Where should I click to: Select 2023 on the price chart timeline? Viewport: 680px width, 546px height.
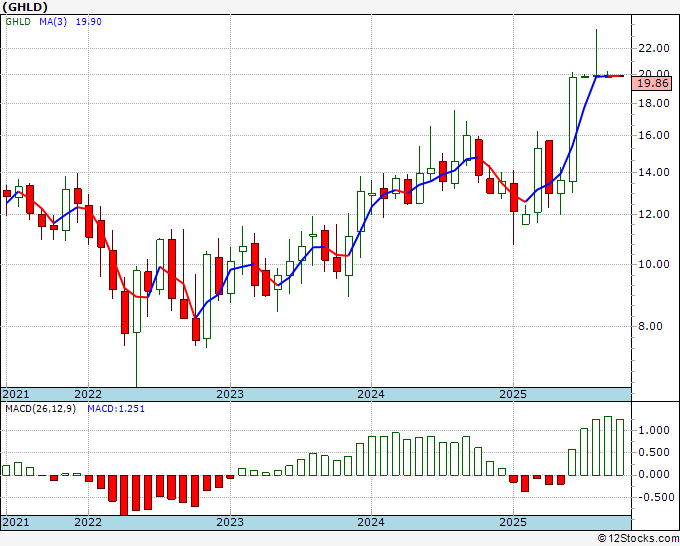pyautogui.click(x=230, y=394)
